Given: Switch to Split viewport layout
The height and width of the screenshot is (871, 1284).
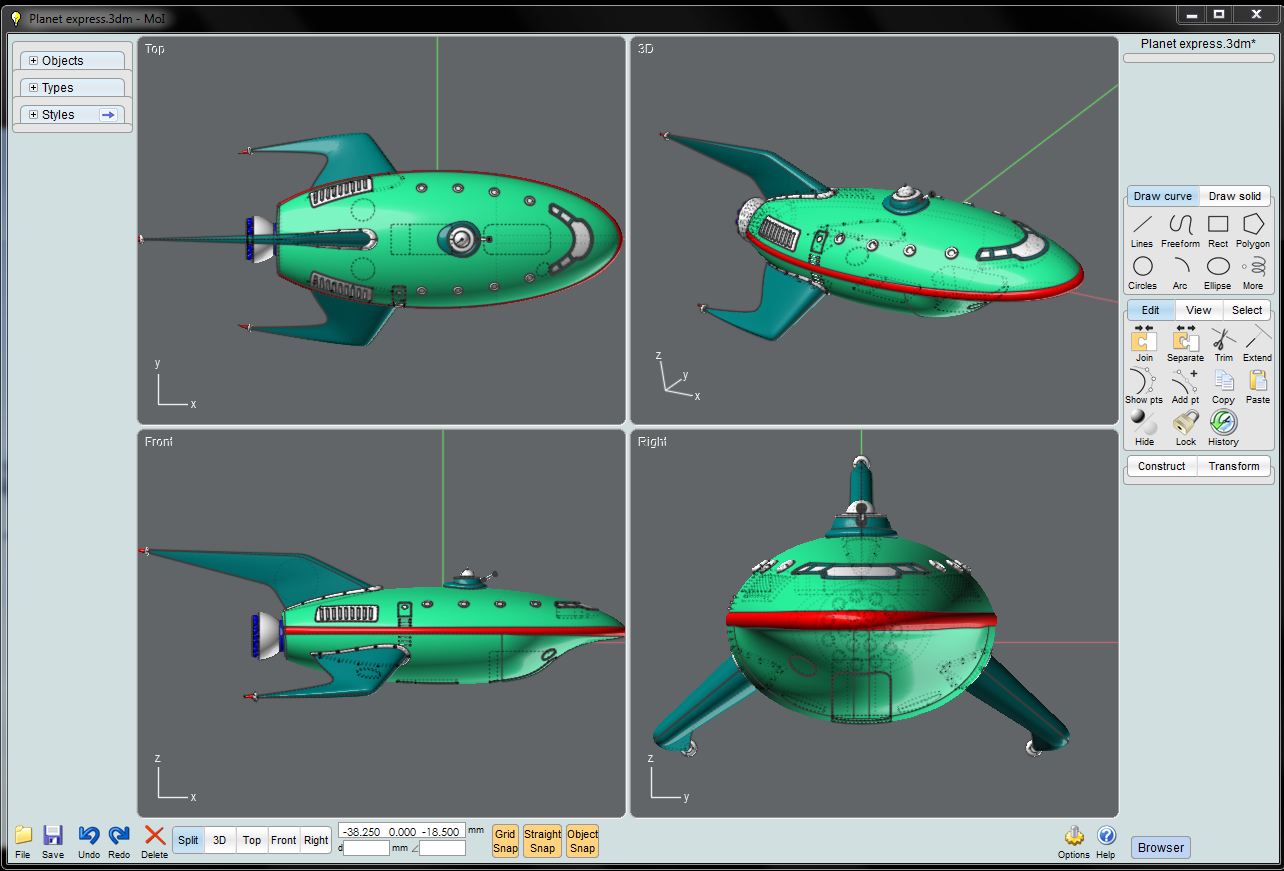Looking at the screenshot, I should (x=188, y=840).
